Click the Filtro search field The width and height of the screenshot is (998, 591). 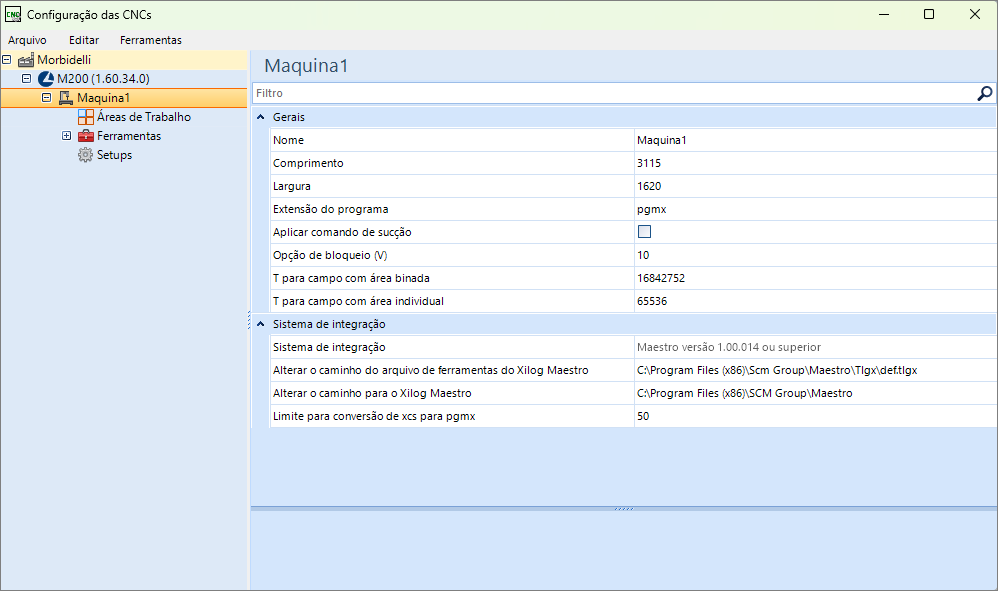[x=614, y=94]
